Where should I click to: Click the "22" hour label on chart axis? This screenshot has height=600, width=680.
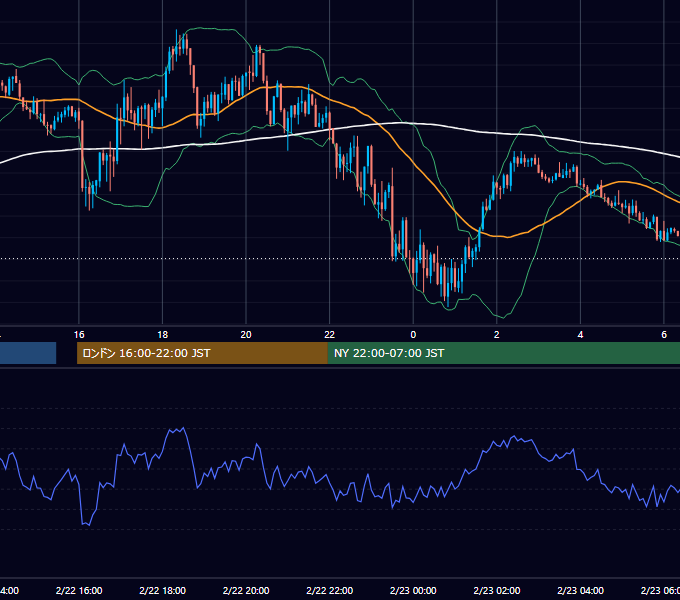click(330, 335)
